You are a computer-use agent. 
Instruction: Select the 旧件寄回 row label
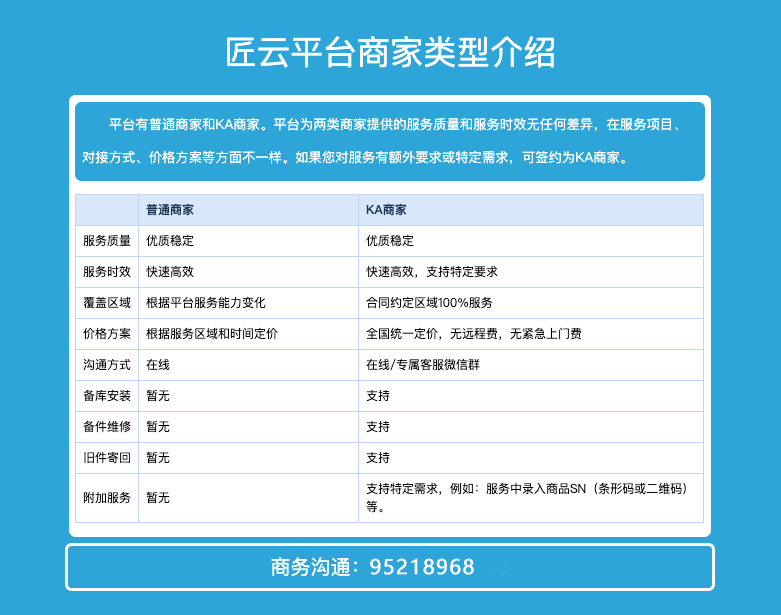(107, 458)
